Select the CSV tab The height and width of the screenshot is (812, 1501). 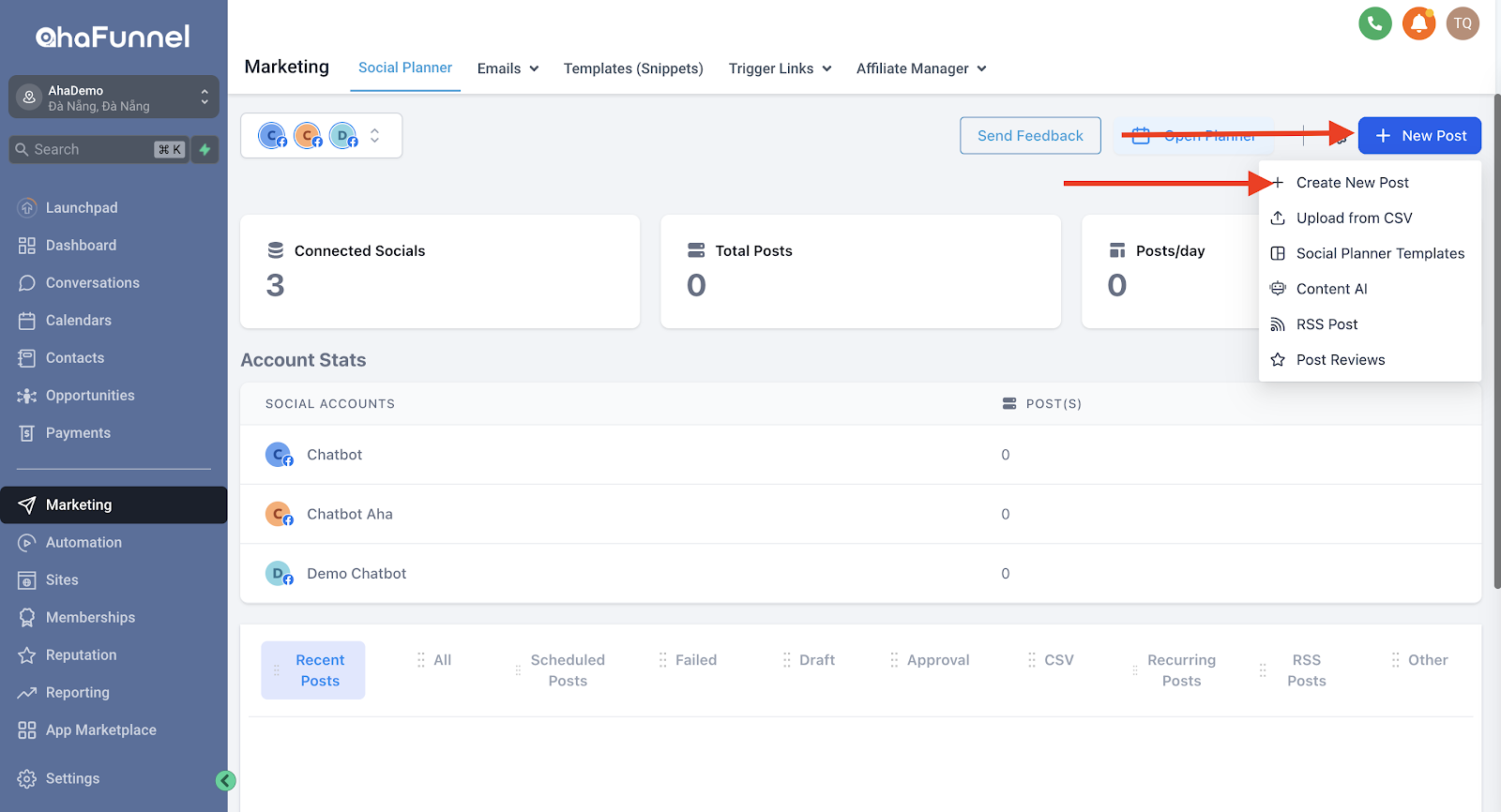pyautogui.click(x=1051, y=660)
